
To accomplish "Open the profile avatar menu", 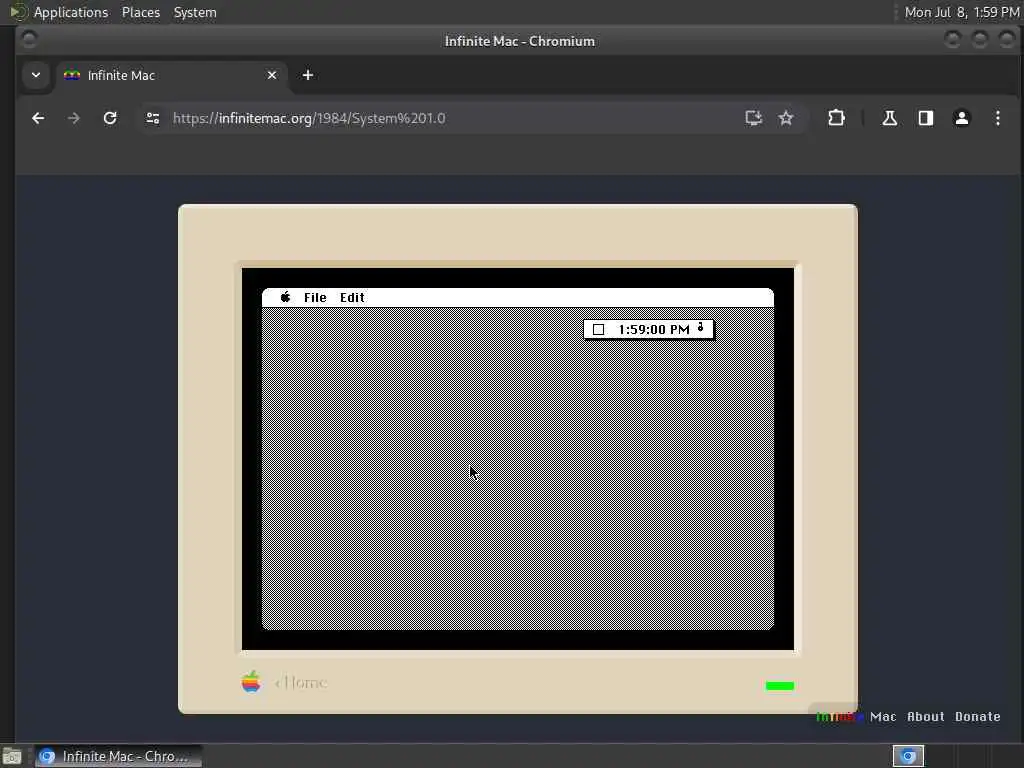I will pyautogui.click(x=961, y=118).
